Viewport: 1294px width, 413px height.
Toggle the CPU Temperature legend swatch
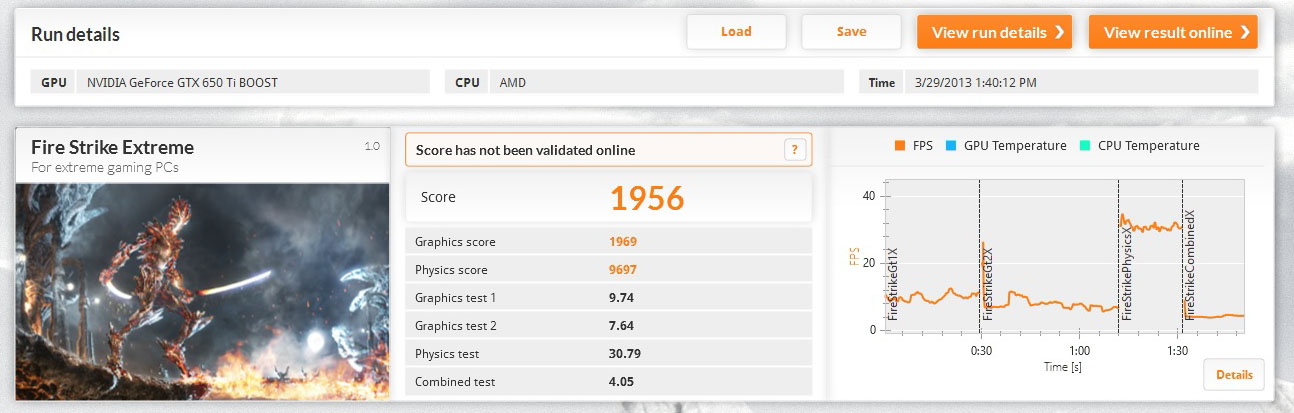coord(1085,146)
